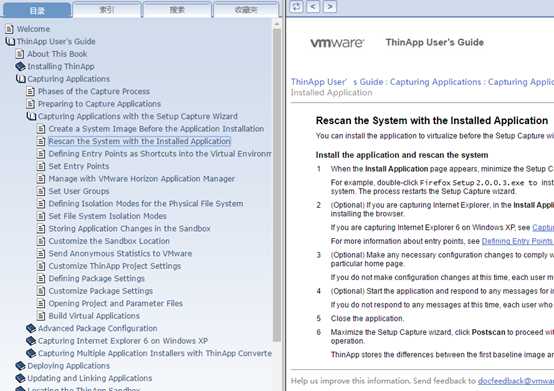Click page icon for Rescan the System entry
554x391 pixels.
(41, 141)
